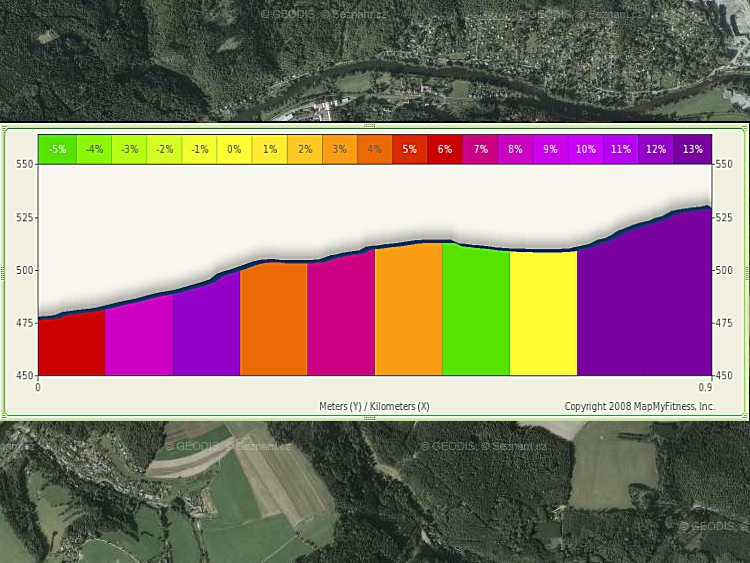The height and width of the screenshot is (563, 750).
Task: Click the bottom edge grip of the elevation panel
Action: coord(369,419)
